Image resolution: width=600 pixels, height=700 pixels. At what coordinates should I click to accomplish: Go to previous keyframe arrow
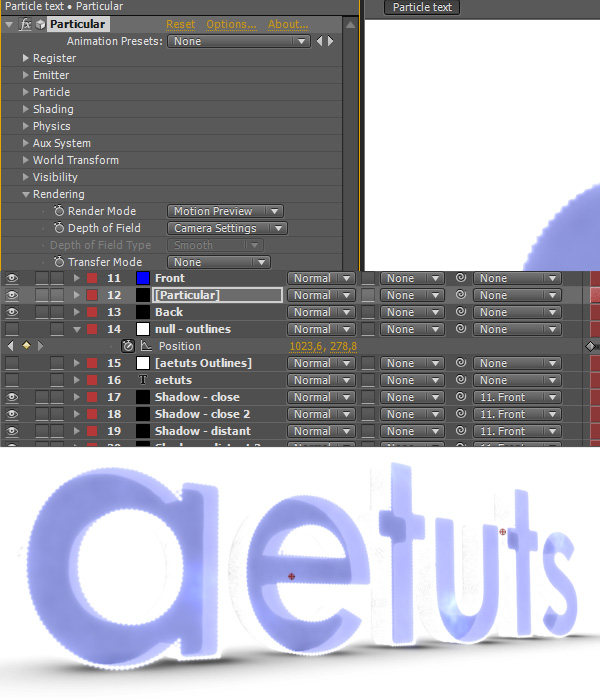coord(11,346)
